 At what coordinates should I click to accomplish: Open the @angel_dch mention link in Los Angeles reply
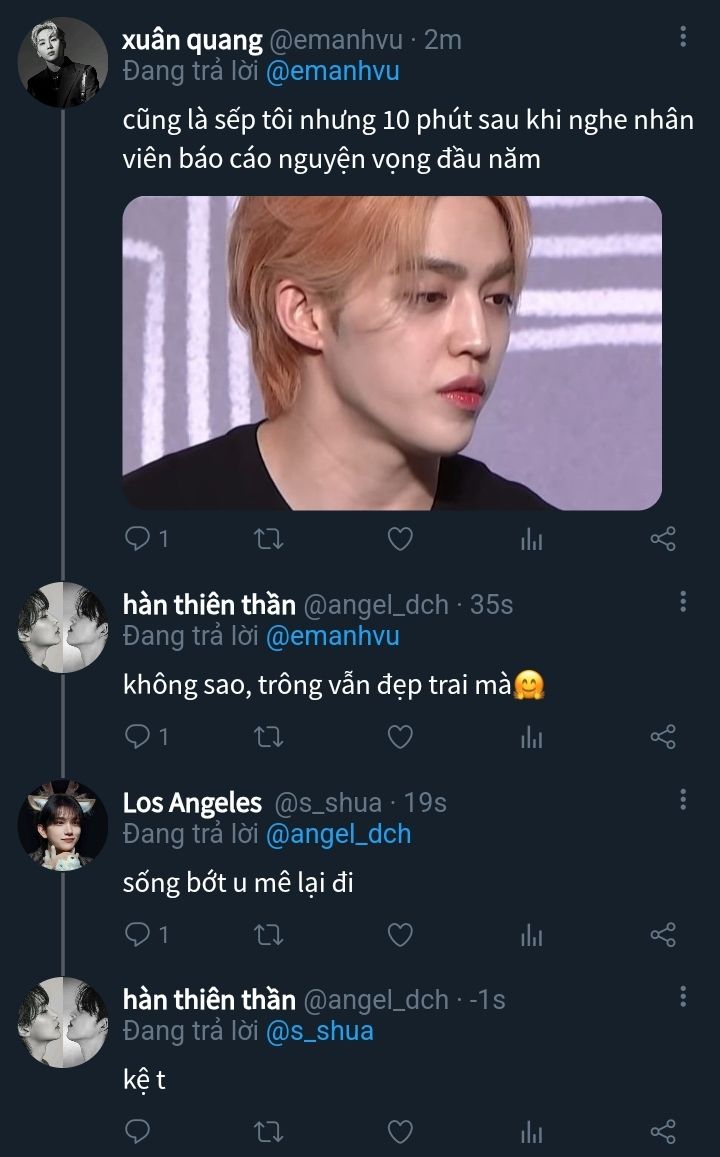338,834
